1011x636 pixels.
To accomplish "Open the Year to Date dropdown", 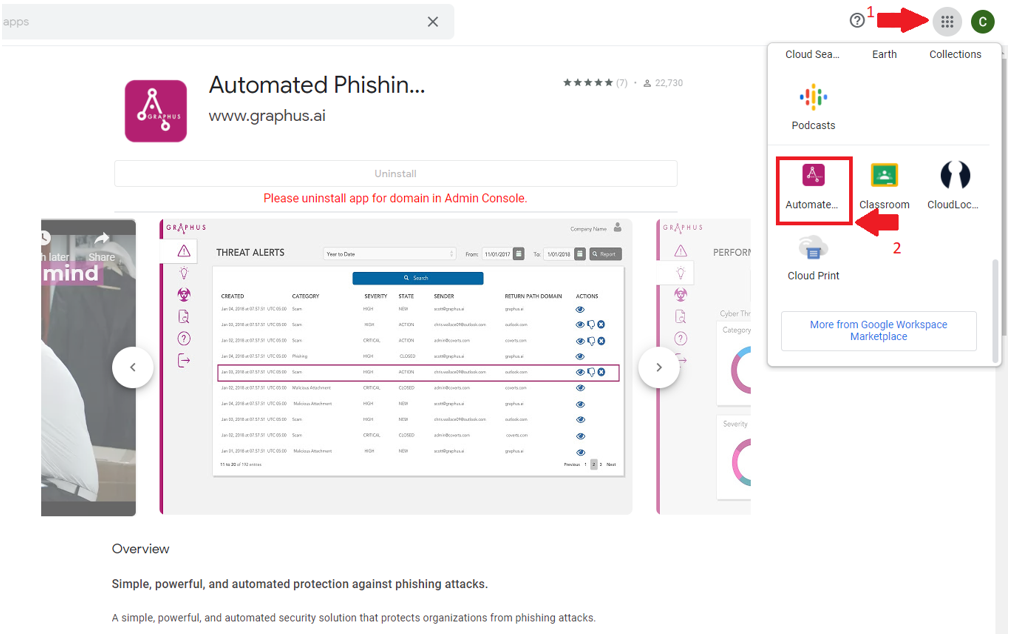I will coord(389,254).
